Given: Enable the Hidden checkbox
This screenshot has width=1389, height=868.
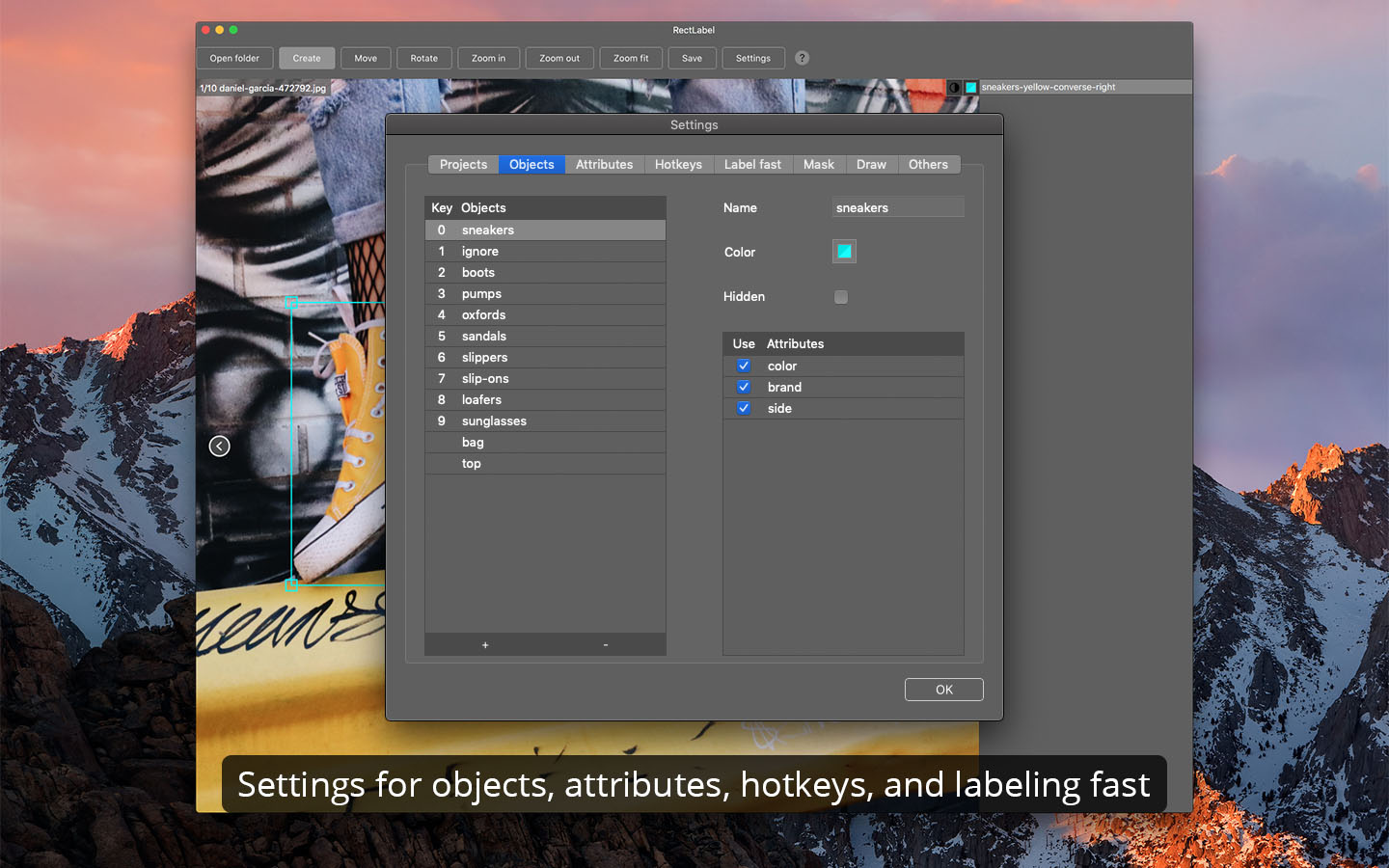Looking at the screenshot, I should point(840,297).
